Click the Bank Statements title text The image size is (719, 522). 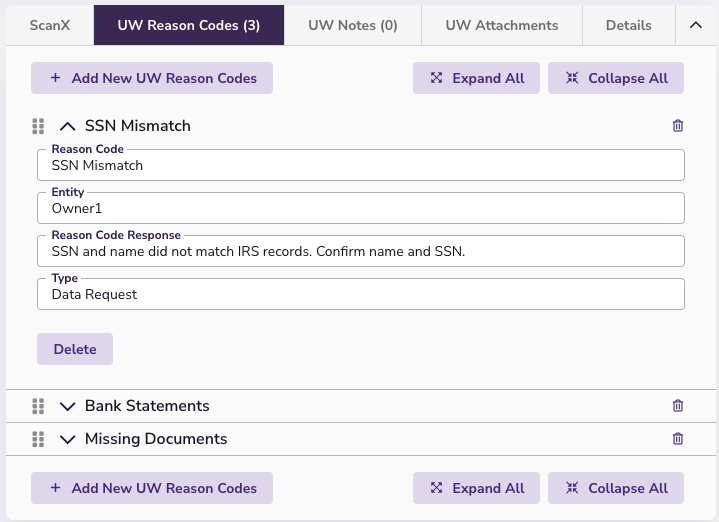[147, 406]
